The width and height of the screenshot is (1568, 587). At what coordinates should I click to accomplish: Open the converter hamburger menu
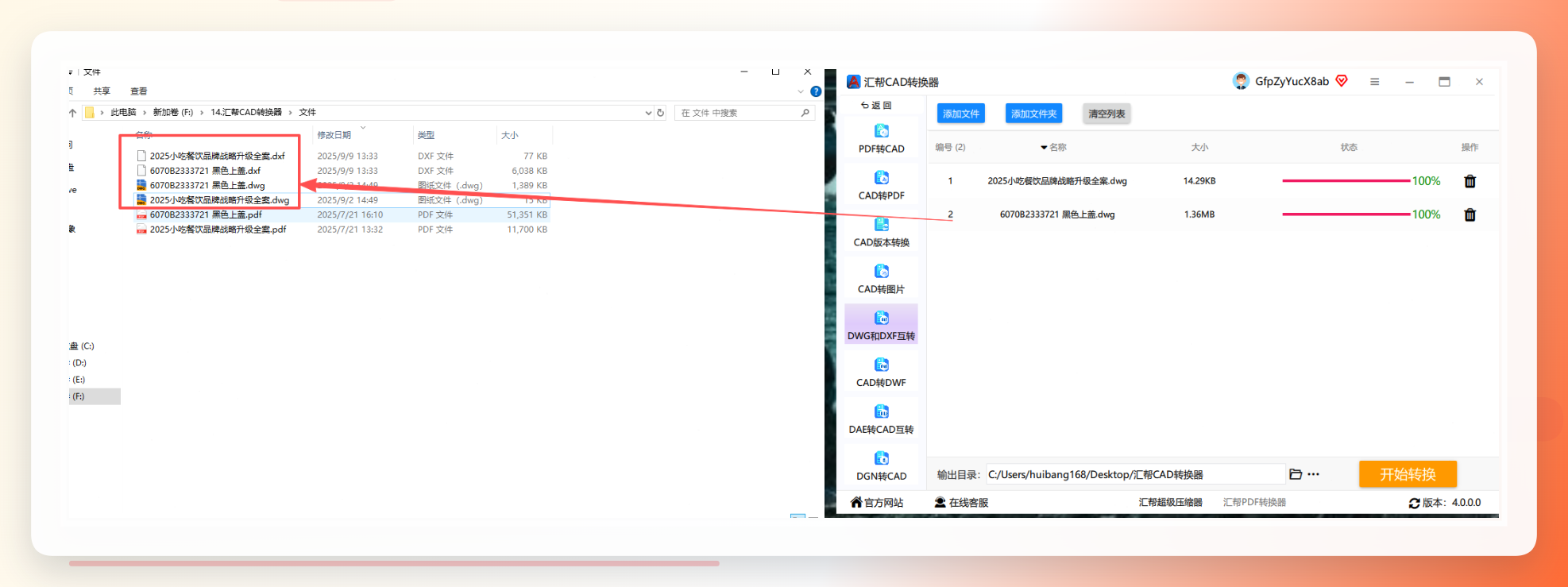click(x=1374, y=82)
